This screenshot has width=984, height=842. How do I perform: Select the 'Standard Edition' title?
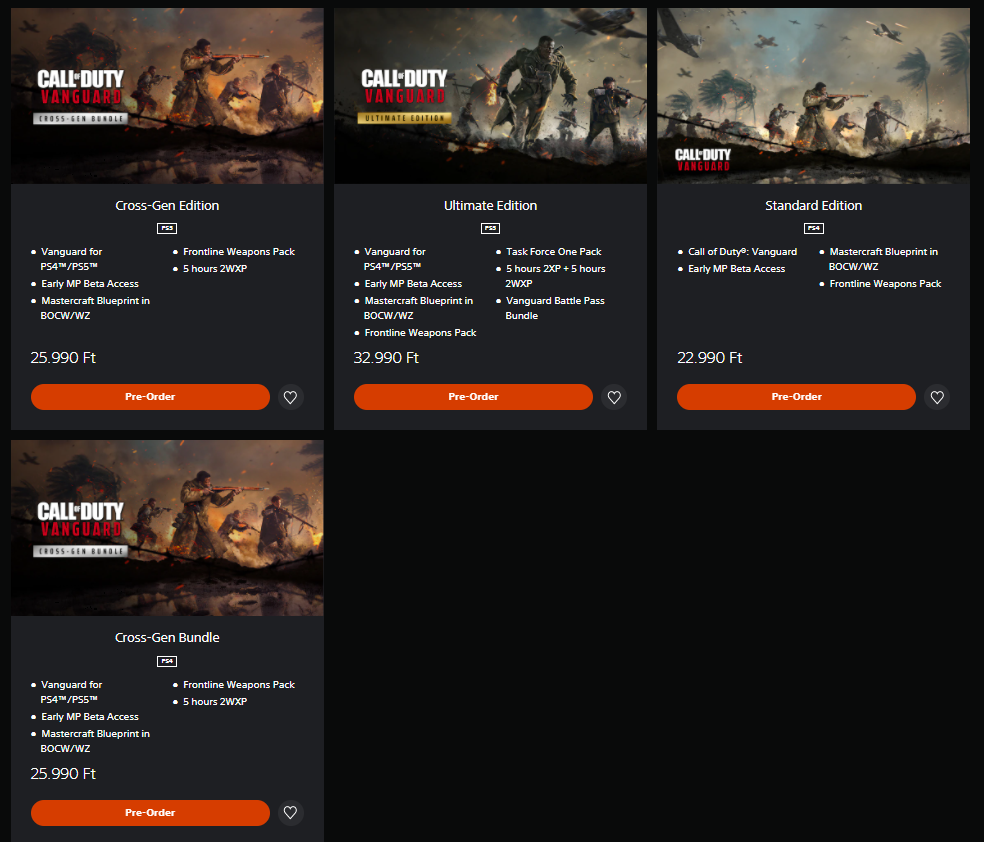click(813, 206)
